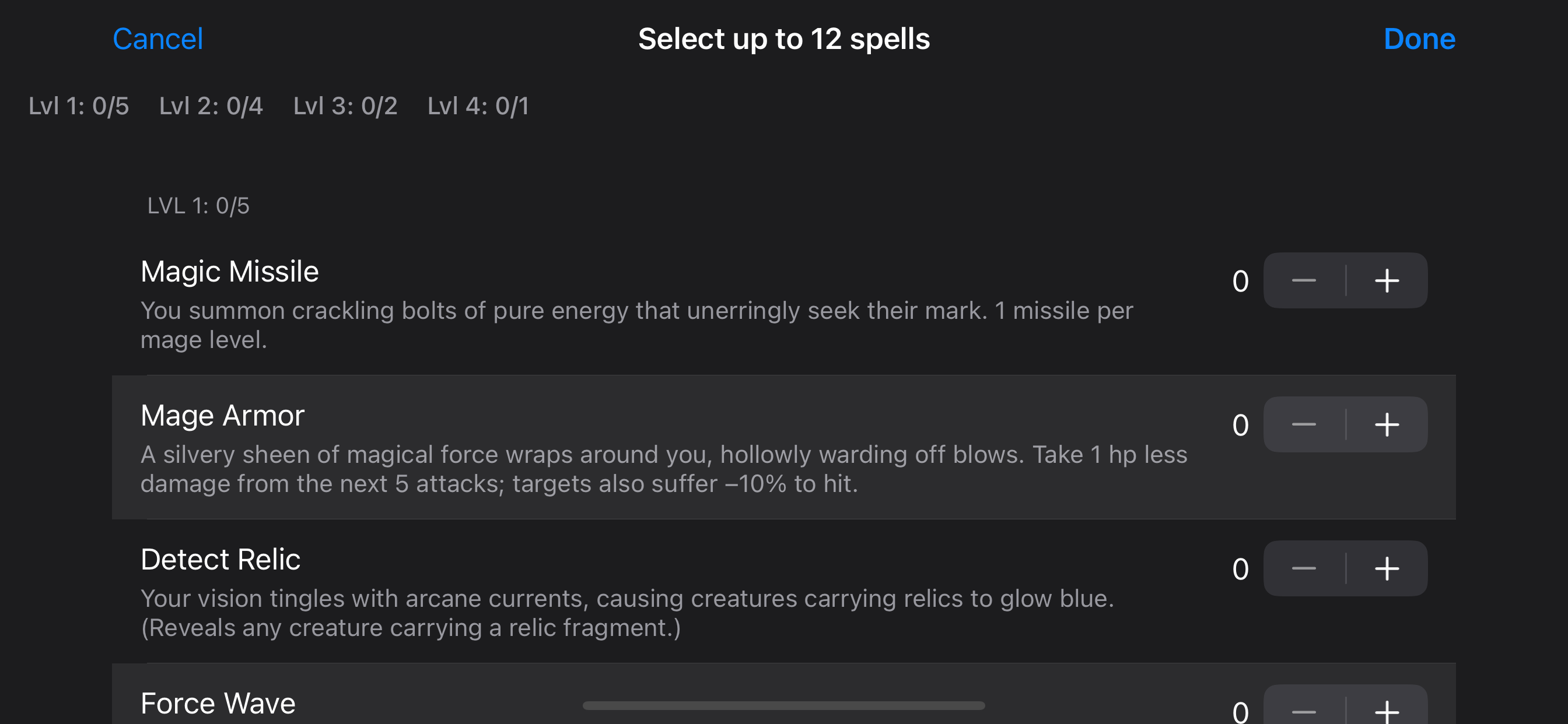Viewport: 1568px width, 724px height.
Task: Tap the Mage Armor spell row
Action: [x=608, y=448]
